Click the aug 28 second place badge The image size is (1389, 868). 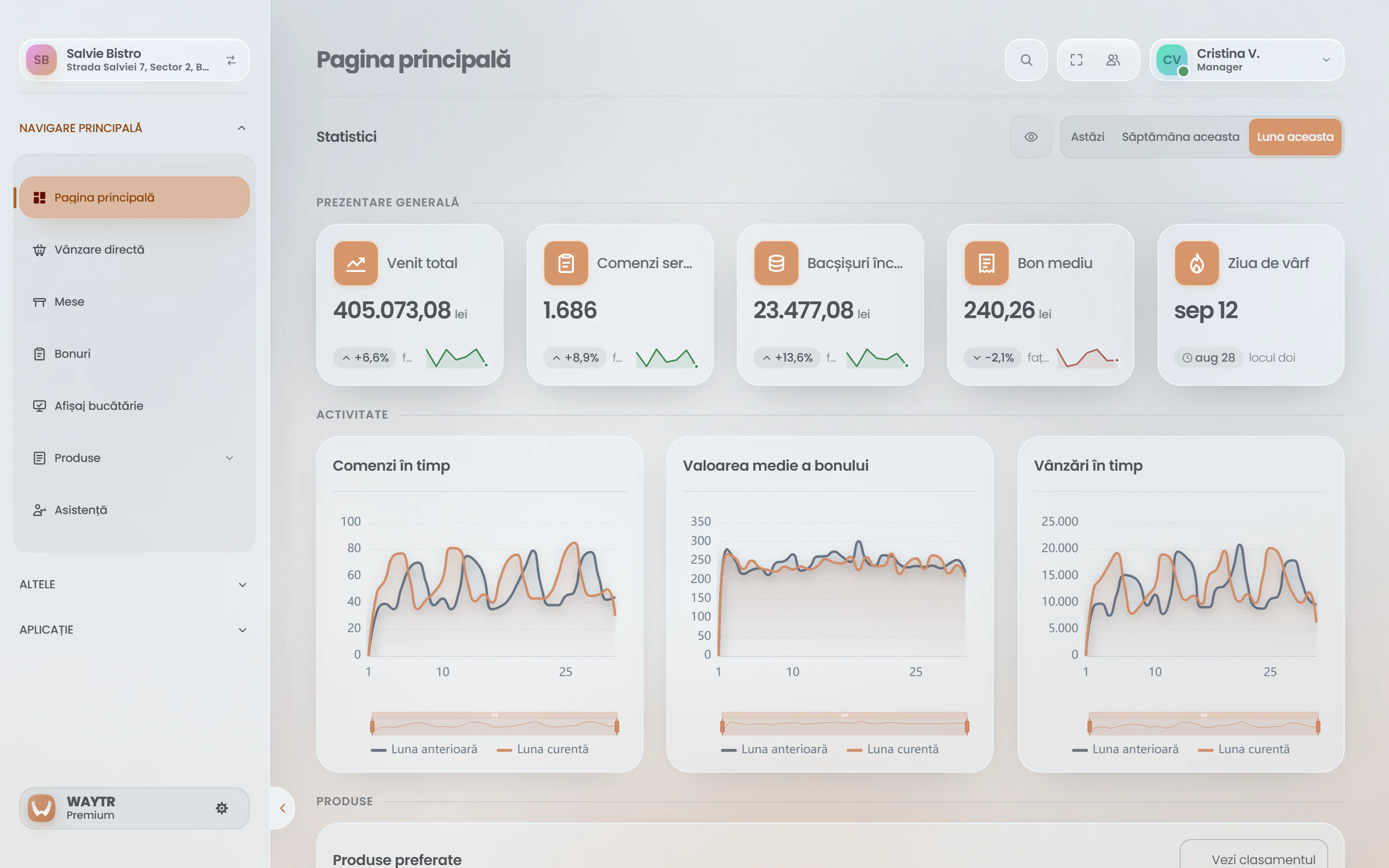pyautogui.click(x=1208, y=358)
